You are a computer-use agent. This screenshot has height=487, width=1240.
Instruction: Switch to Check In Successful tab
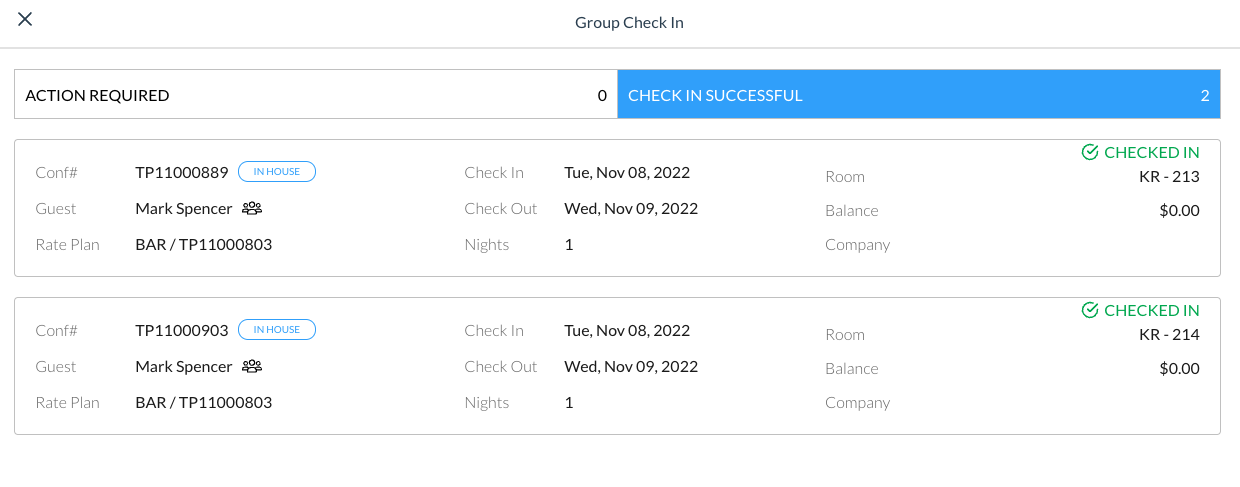point(918,96)
